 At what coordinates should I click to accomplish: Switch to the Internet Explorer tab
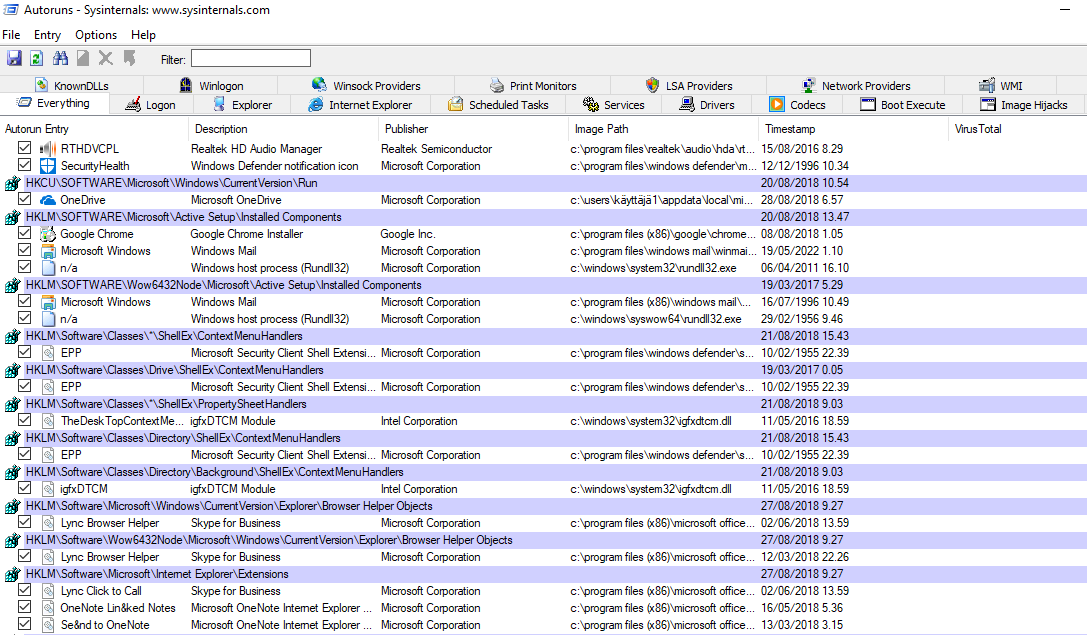click(x=360, y=105)
